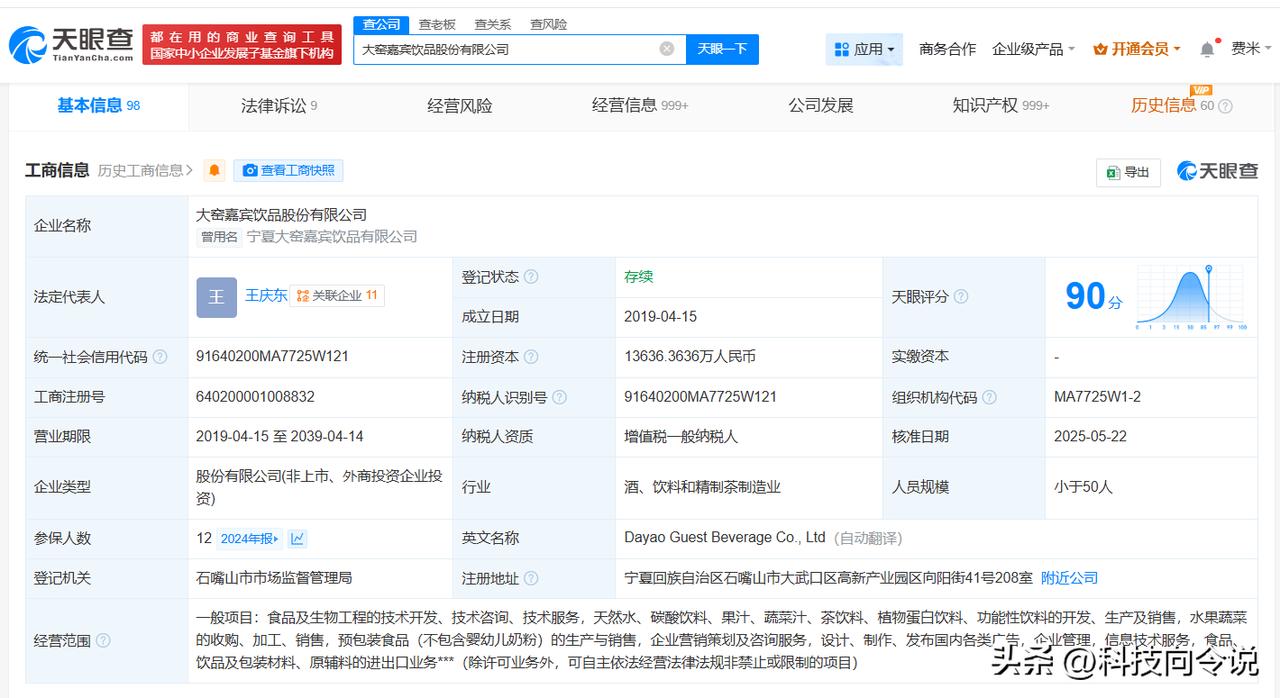Click industry 酒、饮料和精制茶制造业
This screenshot has width=1280, height=698.
click(x=702, y=487)
